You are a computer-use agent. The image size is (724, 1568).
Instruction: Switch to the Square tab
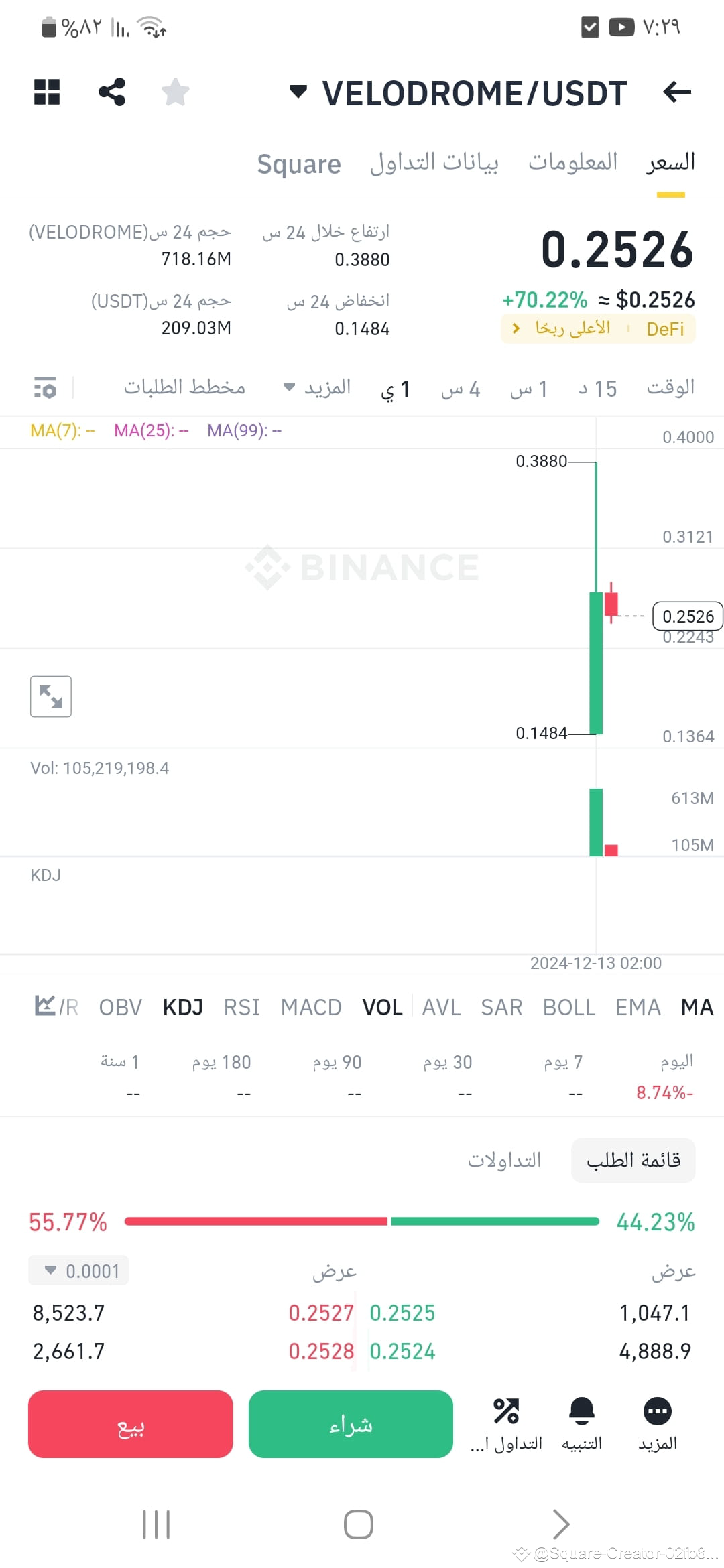coord(298,163)
